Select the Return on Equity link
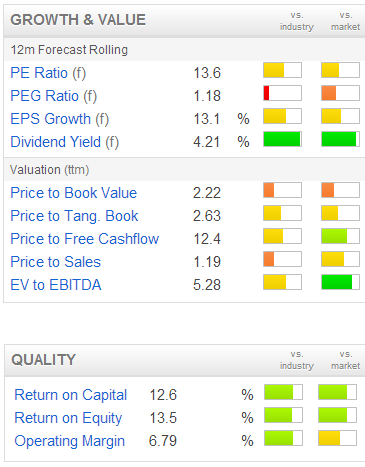Image resolution: width=365 pixels, height=467 pixels. point(68,418)
